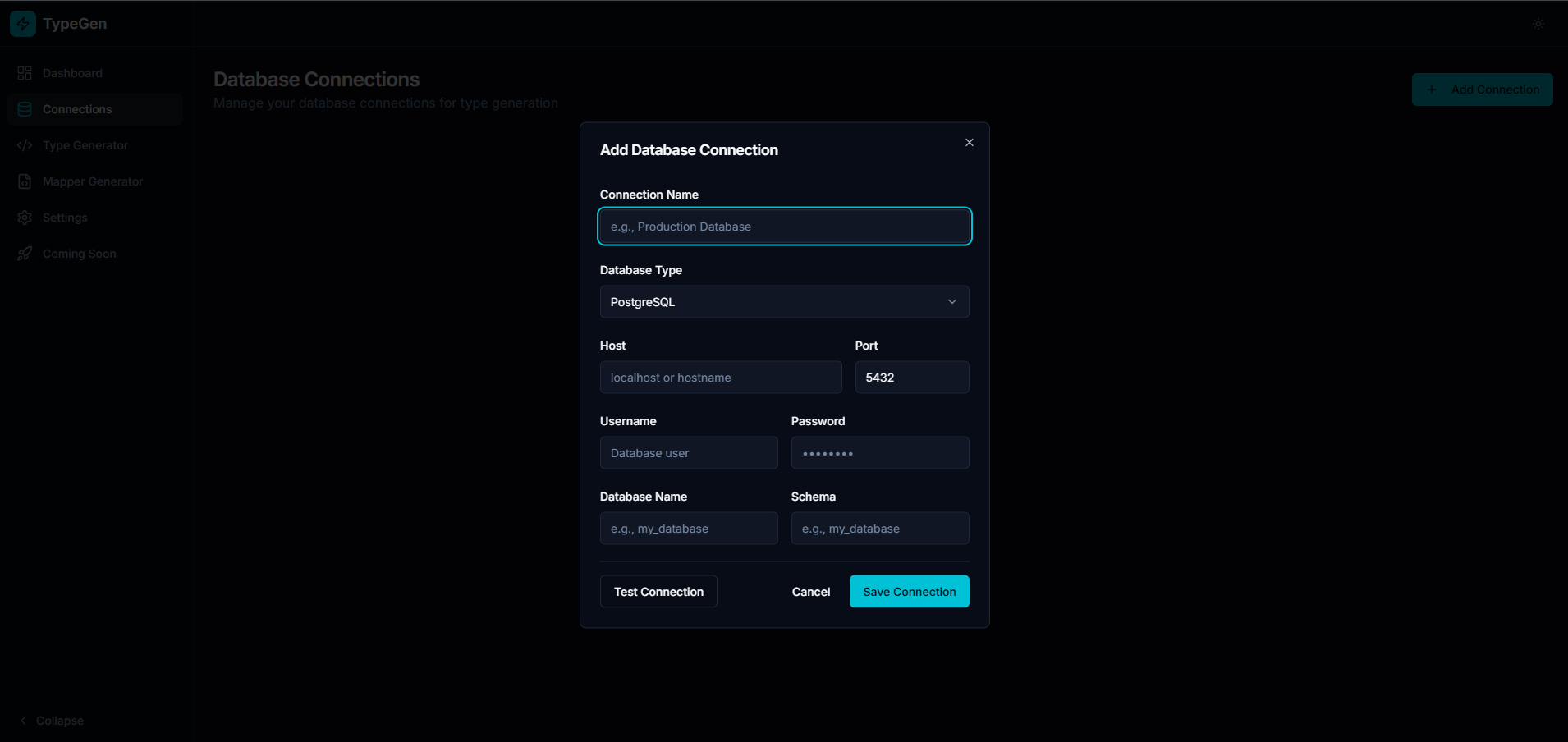
Task: Click the Schema input field
Action: (x=880, y=529)
